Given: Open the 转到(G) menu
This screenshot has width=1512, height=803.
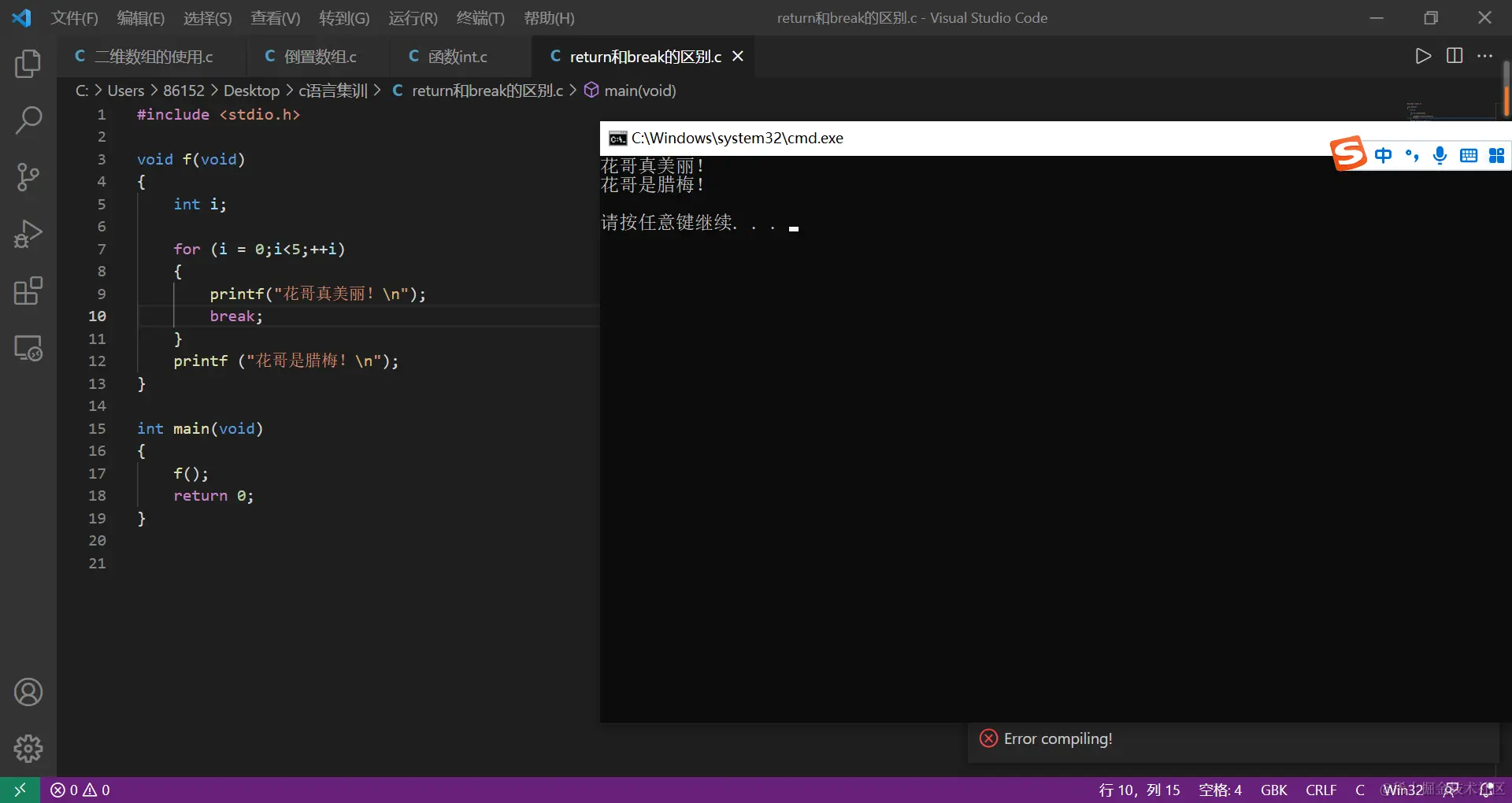Looking at the screenshot, I should point(344,17).
